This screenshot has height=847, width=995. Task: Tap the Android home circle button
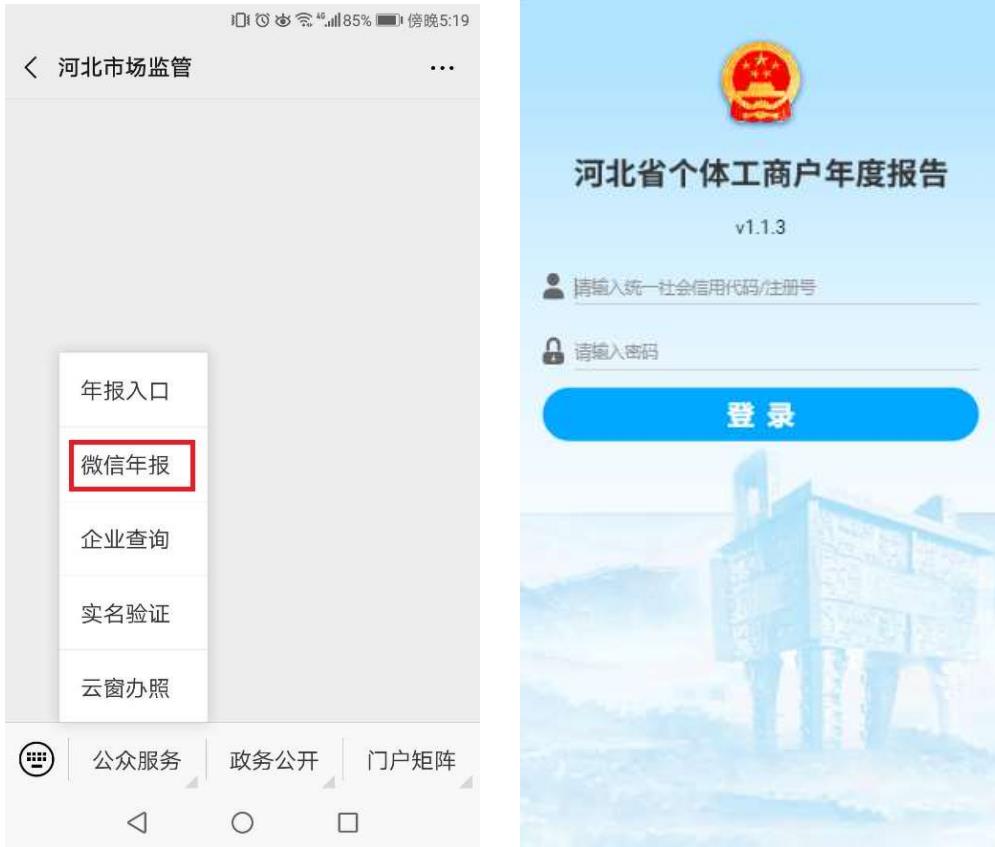pos(242,823)
